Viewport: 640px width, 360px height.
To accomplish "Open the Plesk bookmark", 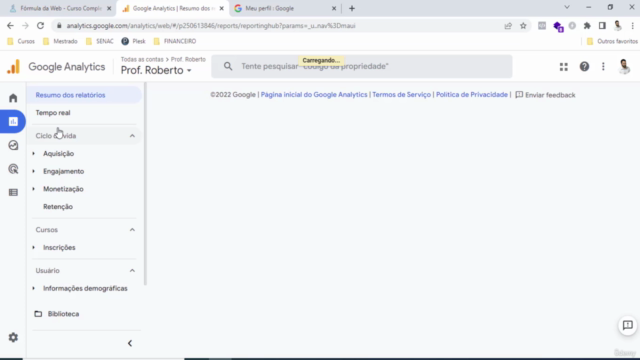I will (x=133, y=41).
